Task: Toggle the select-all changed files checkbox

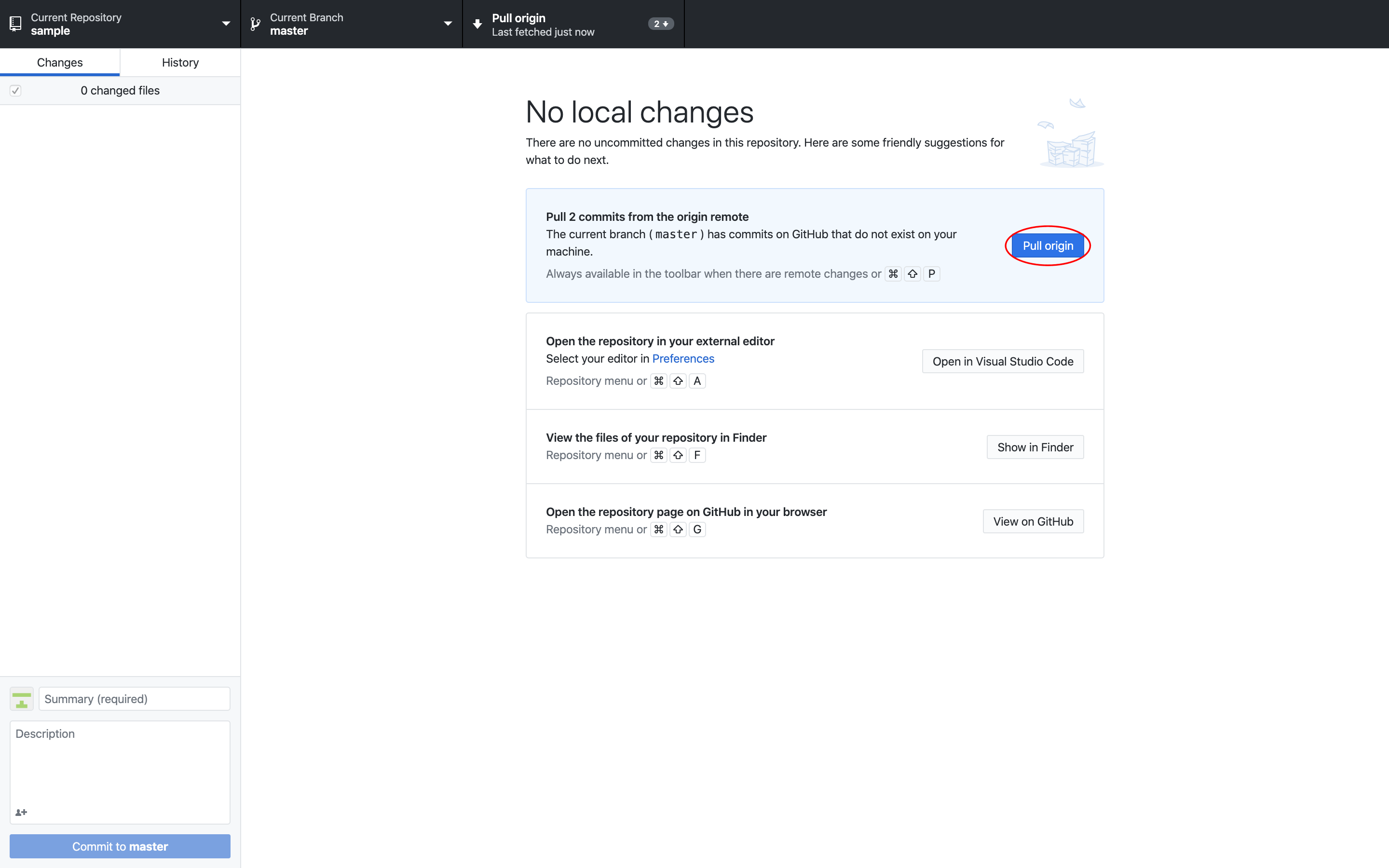Action: click(x=15, y=91)
